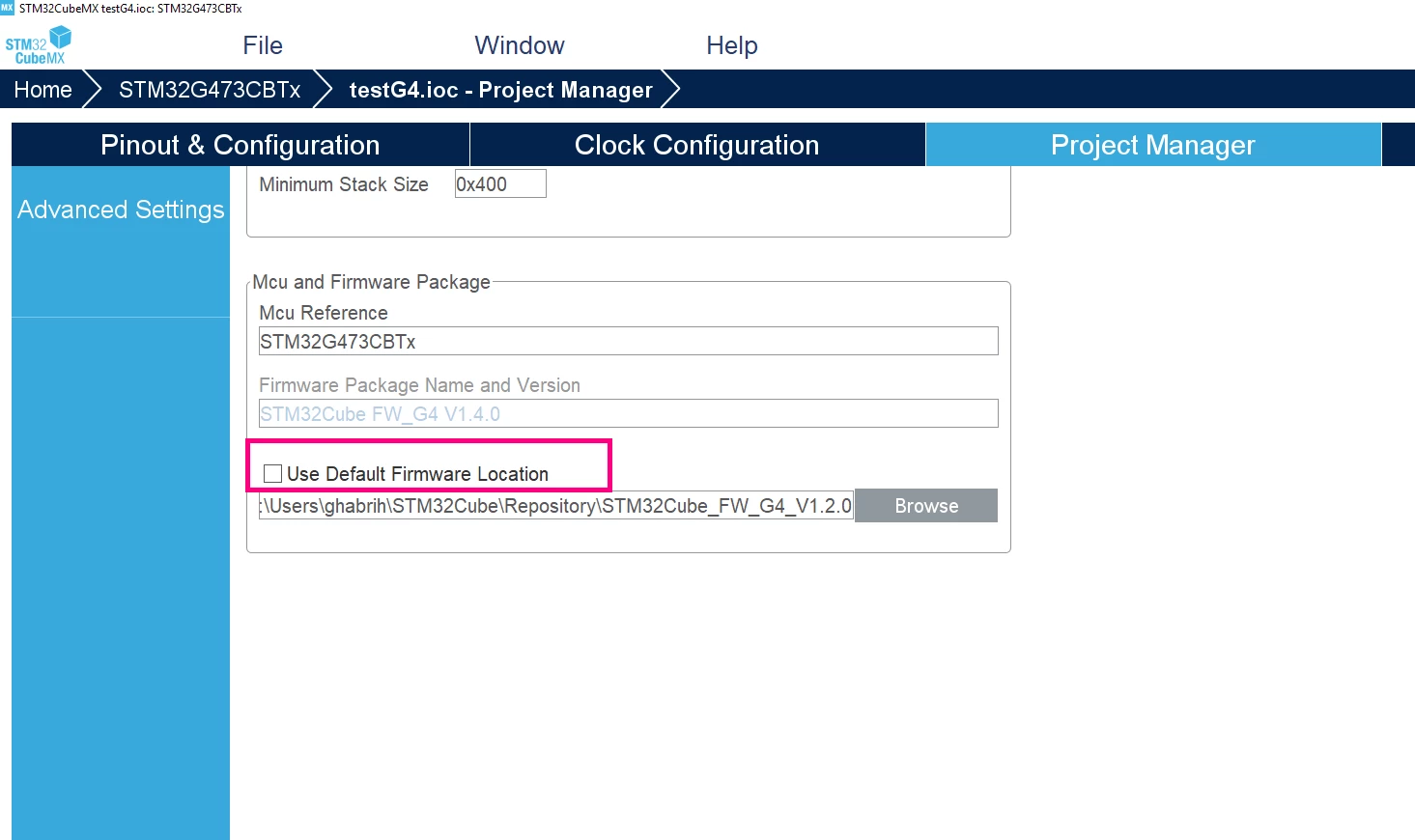1415x840 pixels.
Task: Enable Use Default Firmware Location checkbox
Action: click(x=272, y=474)
